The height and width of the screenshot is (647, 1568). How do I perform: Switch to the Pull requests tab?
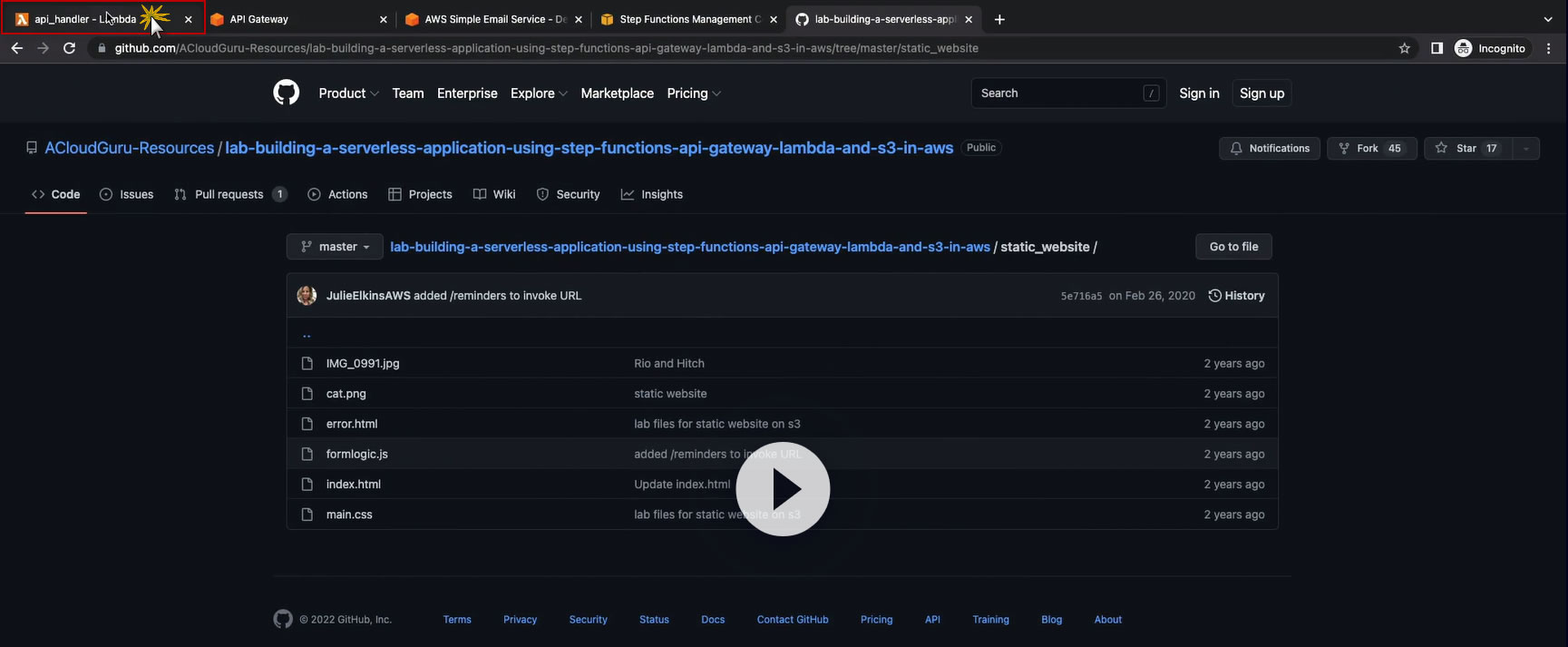(x=229, y=194)
